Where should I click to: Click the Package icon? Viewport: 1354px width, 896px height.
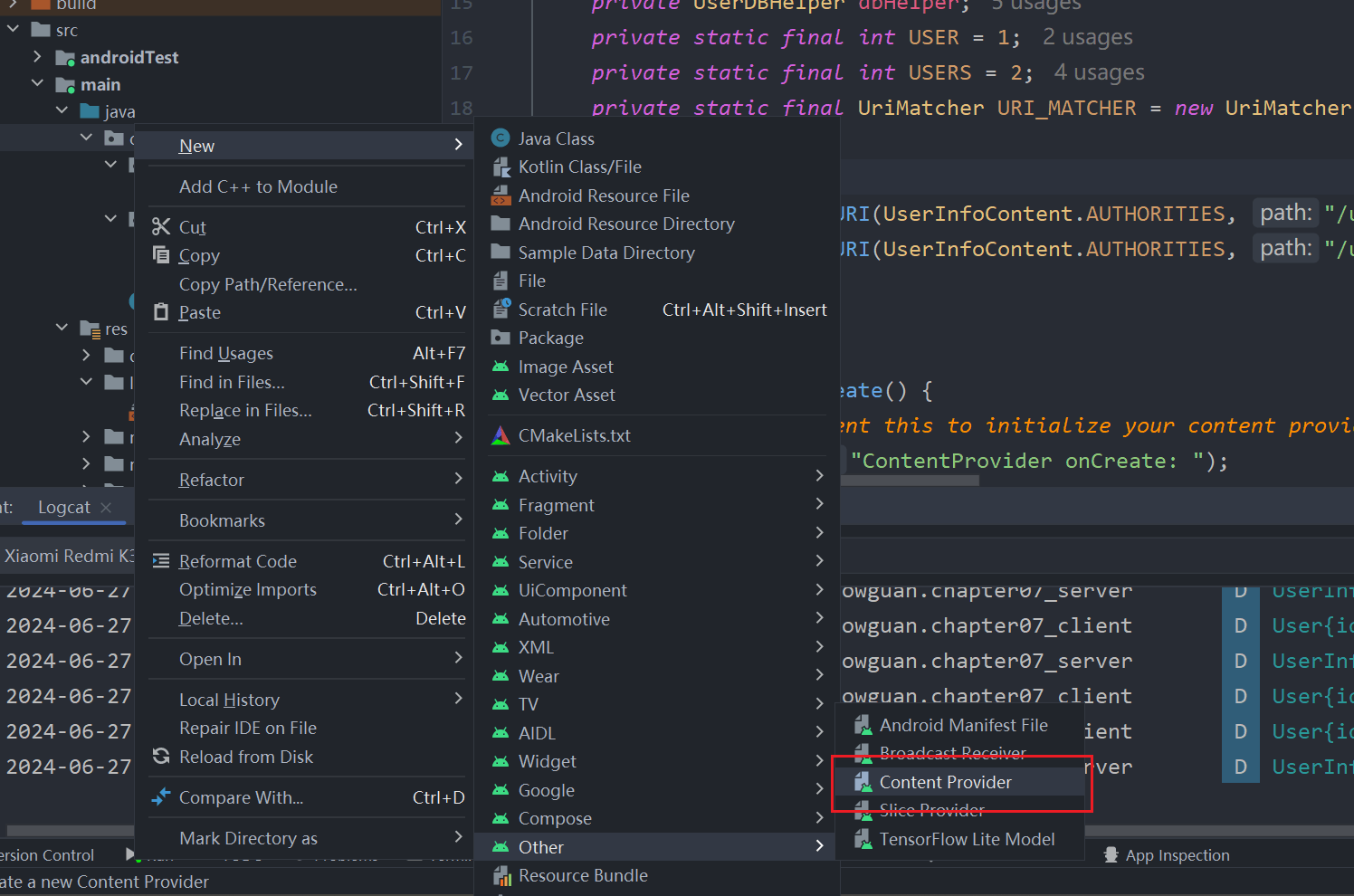[x=501, y=338]
